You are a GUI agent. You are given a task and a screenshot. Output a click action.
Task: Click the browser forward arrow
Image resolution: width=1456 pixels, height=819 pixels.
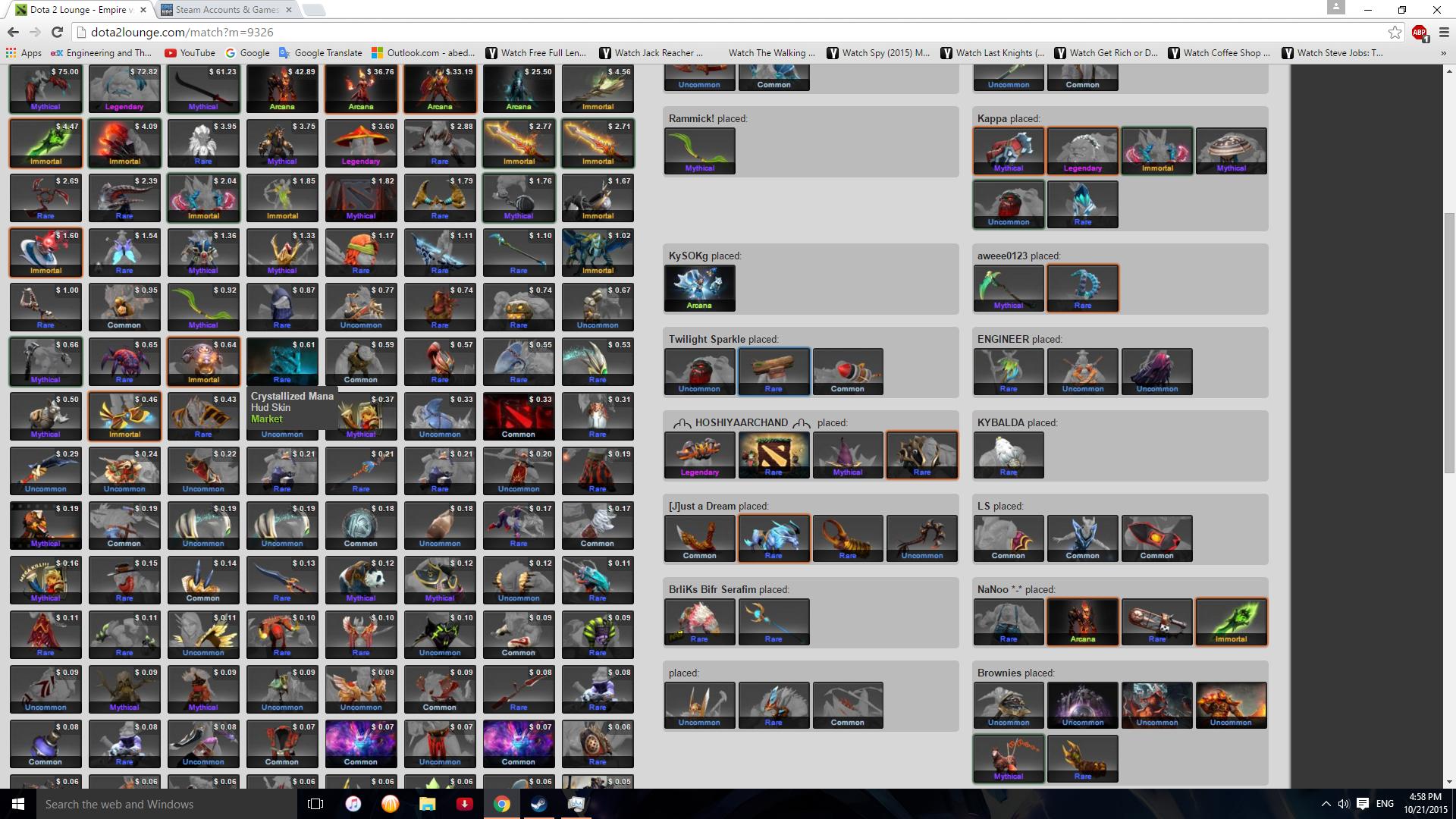pos(35,32)
